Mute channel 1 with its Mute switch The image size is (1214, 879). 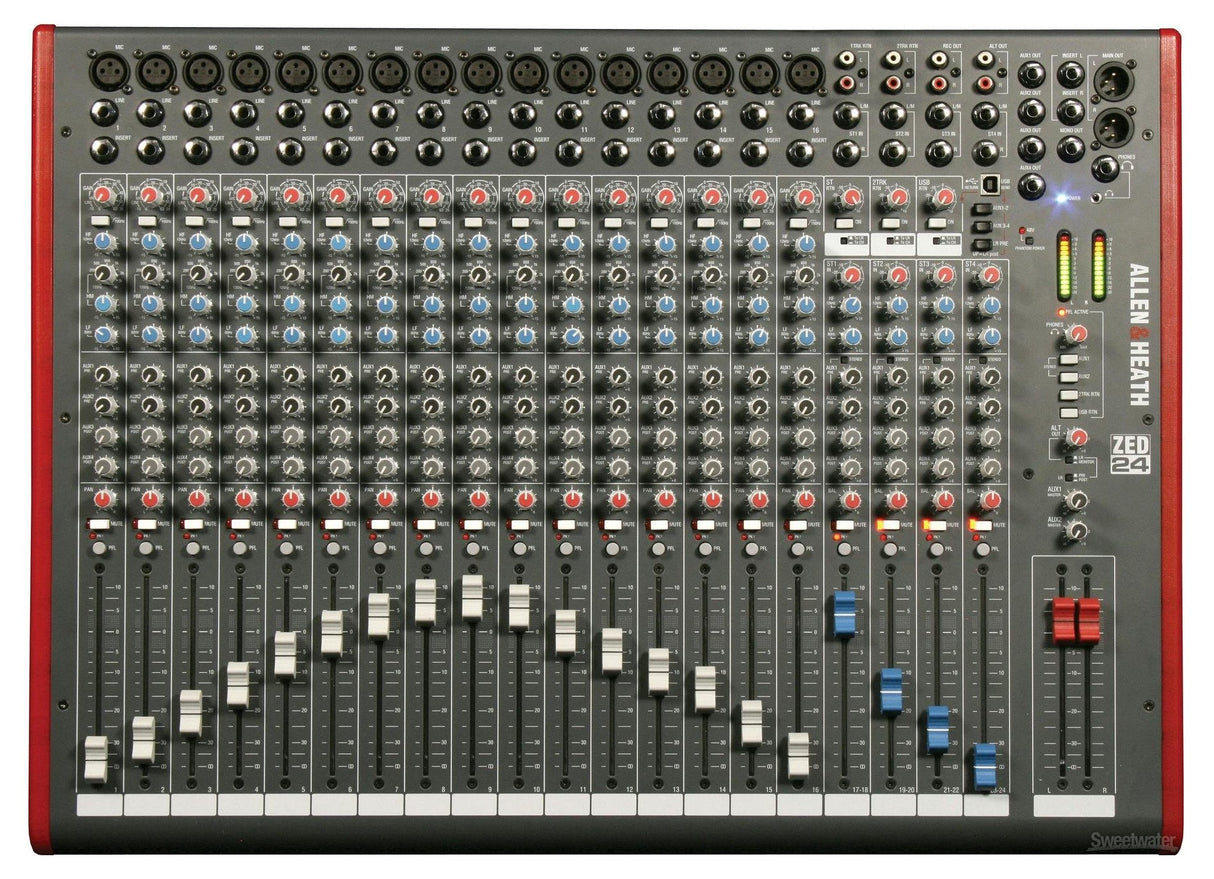click(x=97, y=524)
